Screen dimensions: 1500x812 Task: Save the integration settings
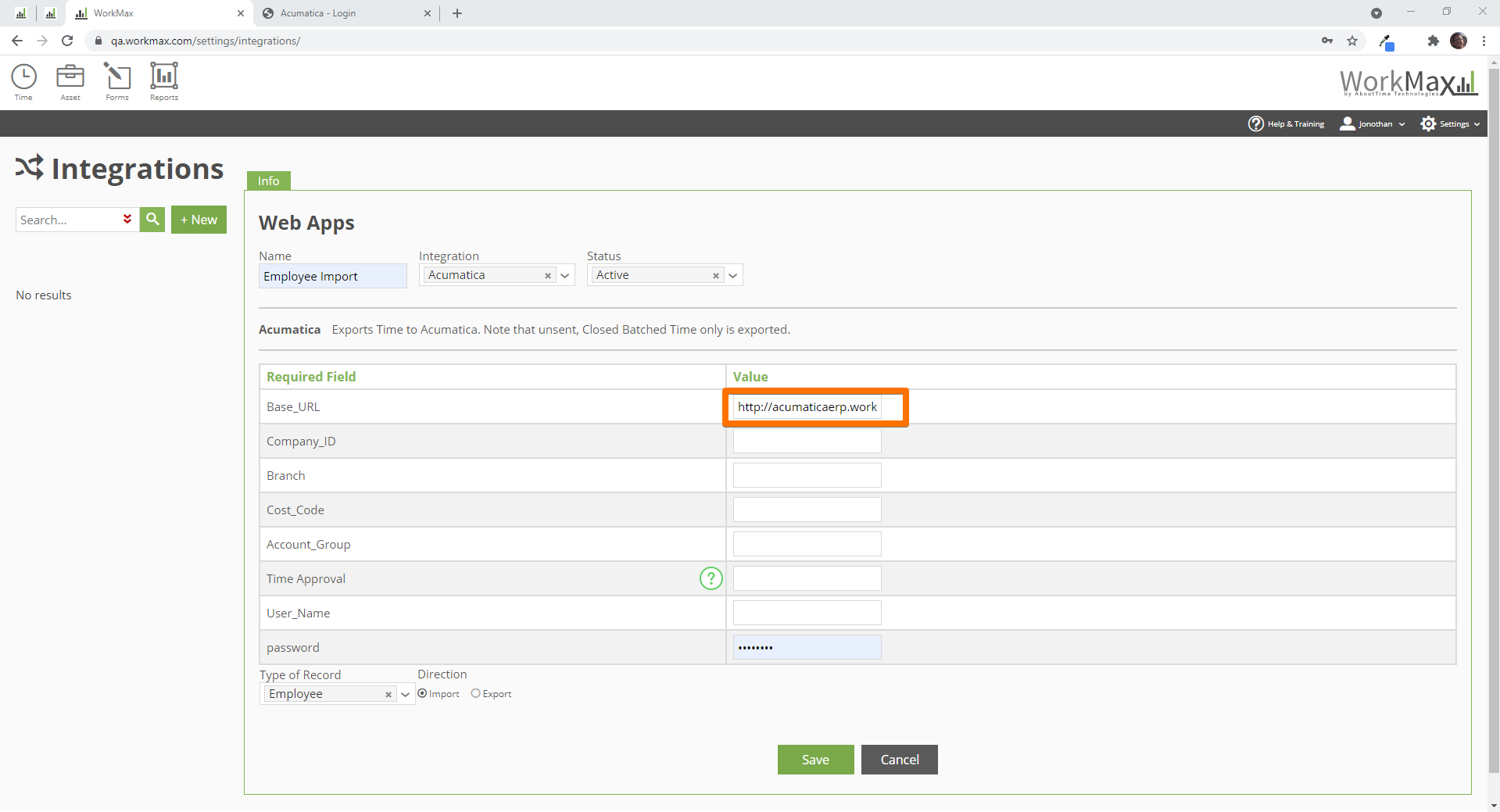pyautogui.click(x=815, y=760)
